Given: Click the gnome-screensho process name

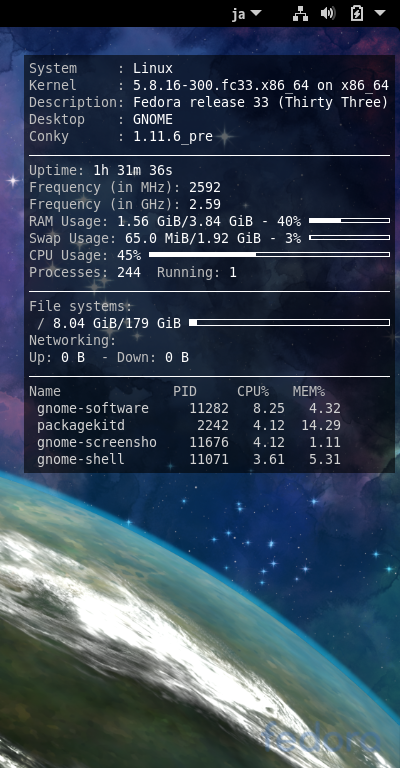Looking at the screenshot, I should (96, 442).
